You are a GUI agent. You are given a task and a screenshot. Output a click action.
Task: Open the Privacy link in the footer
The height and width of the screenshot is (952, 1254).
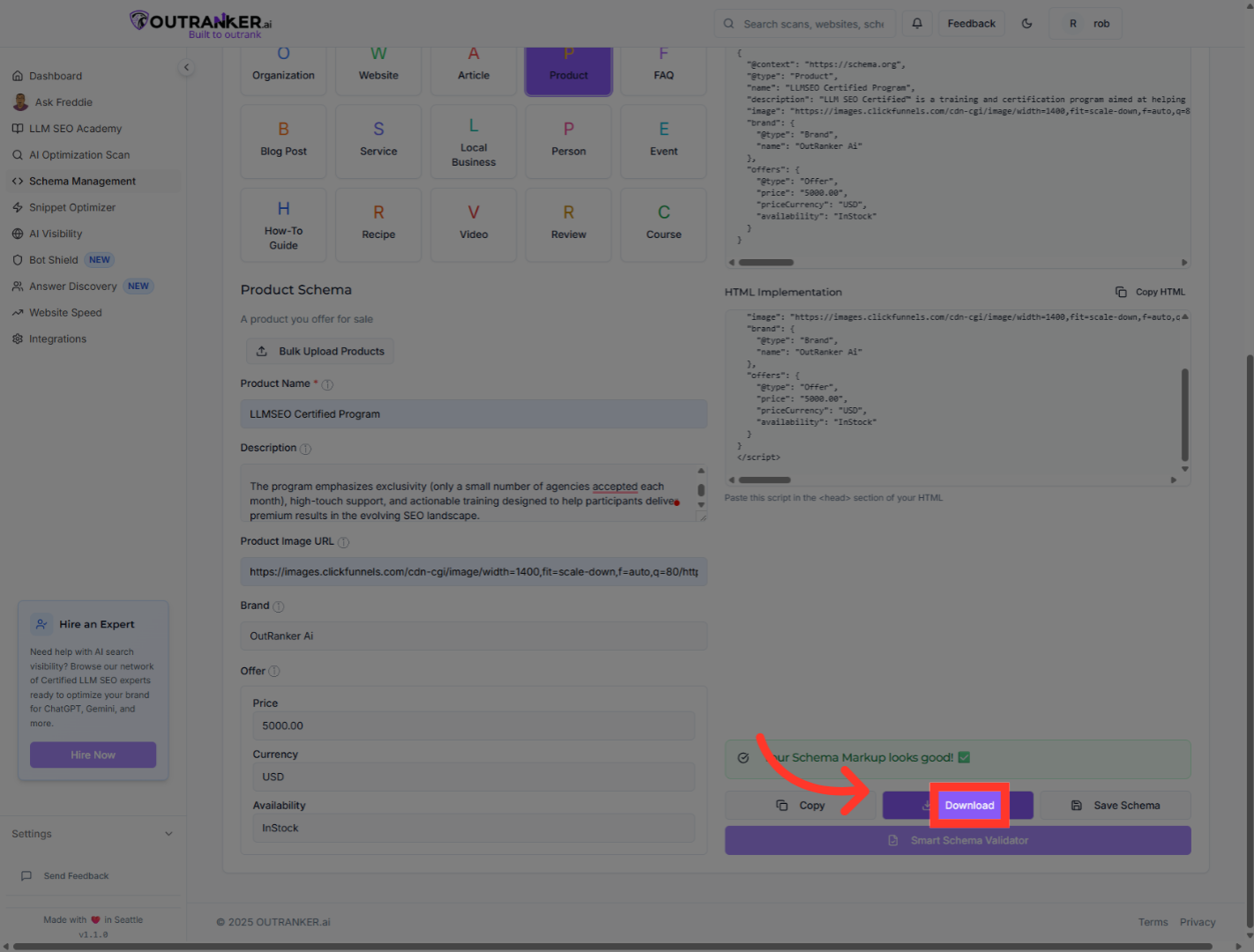[x=1198, y=923]
